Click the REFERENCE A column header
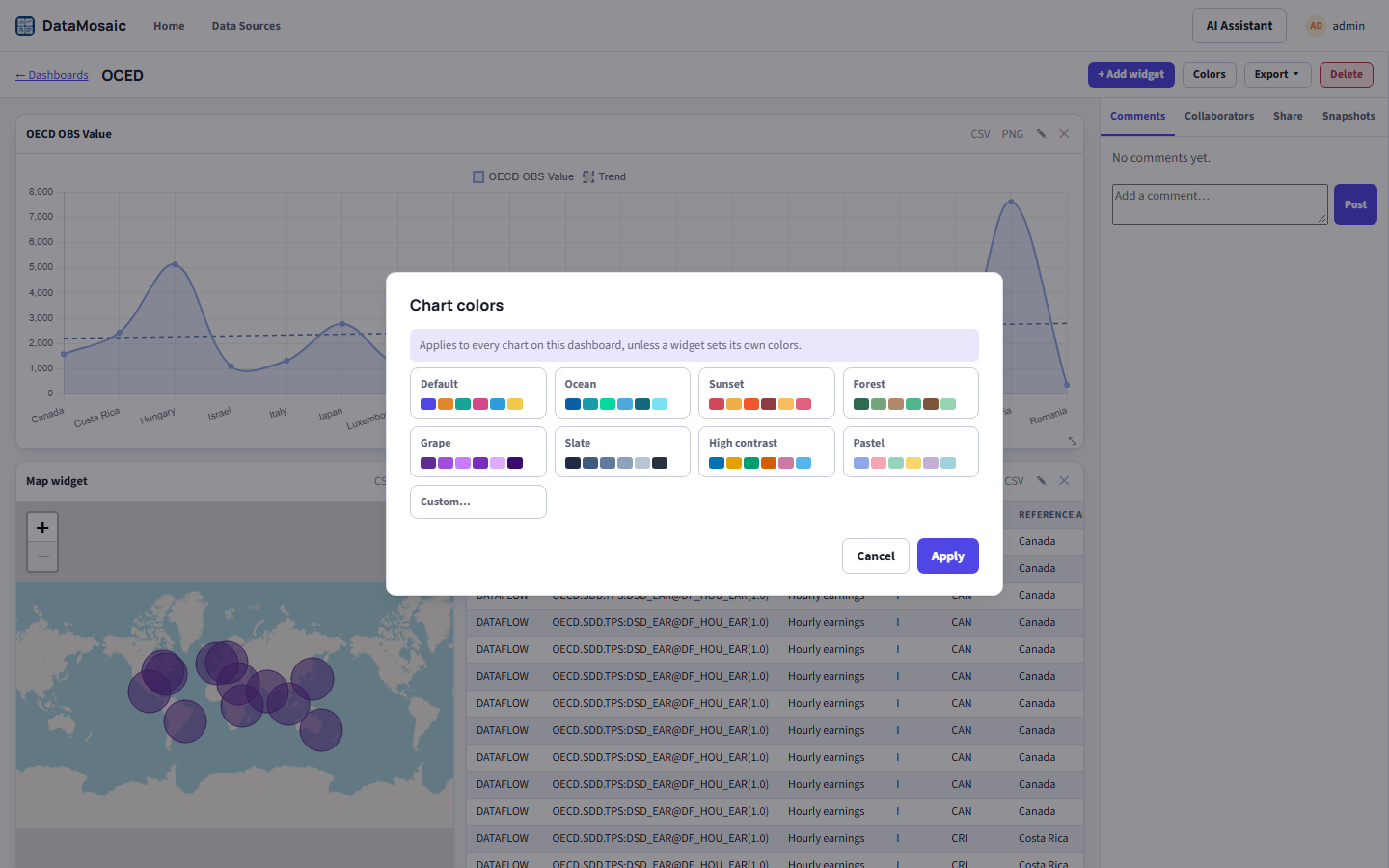 [1049, 515]
